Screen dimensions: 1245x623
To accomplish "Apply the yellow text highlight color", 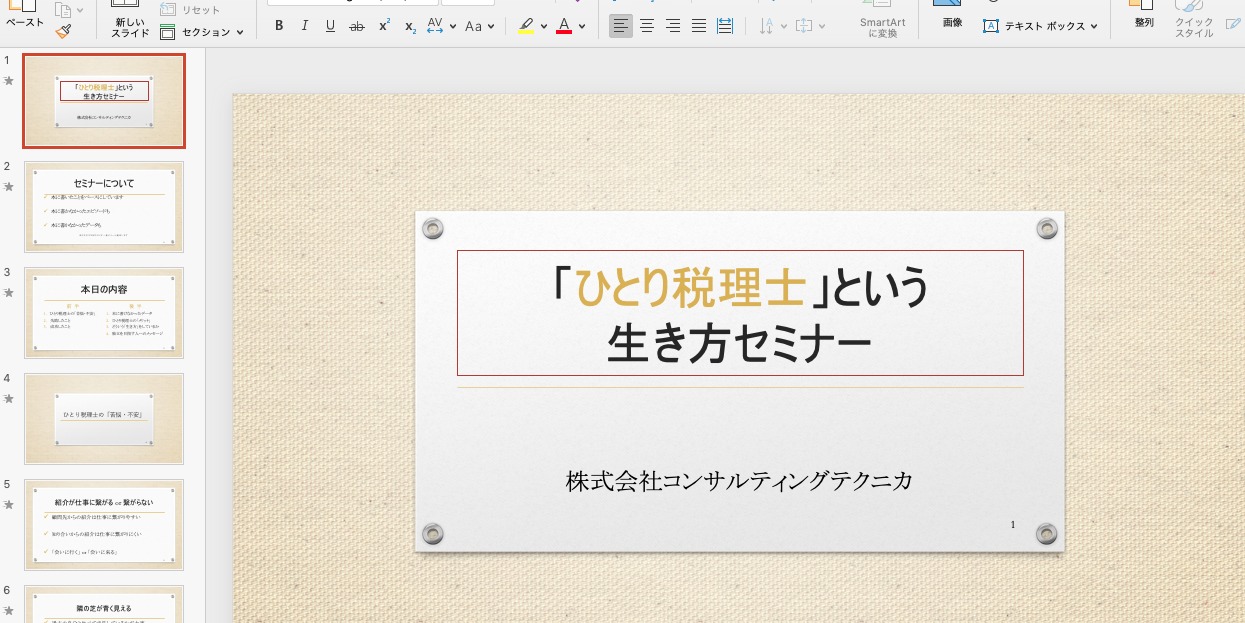I will 526,26.
